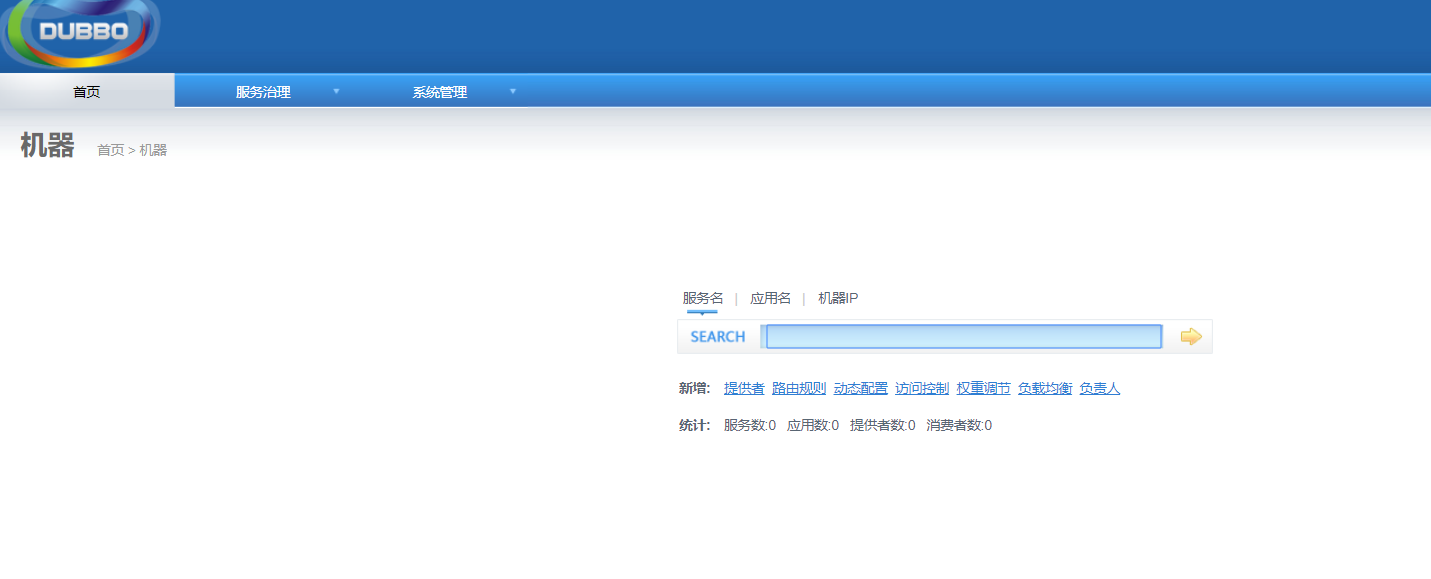The height and width of the screenshot is (579, 1431).
Task: Click the 消费者数:0 statistic
Action: (x=959, y=425)
